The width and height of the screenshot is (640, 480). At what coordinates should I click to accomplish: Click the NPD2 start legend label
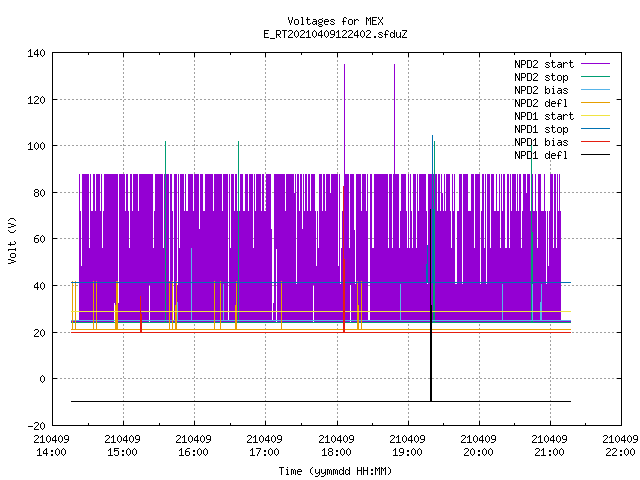[544, 64]
